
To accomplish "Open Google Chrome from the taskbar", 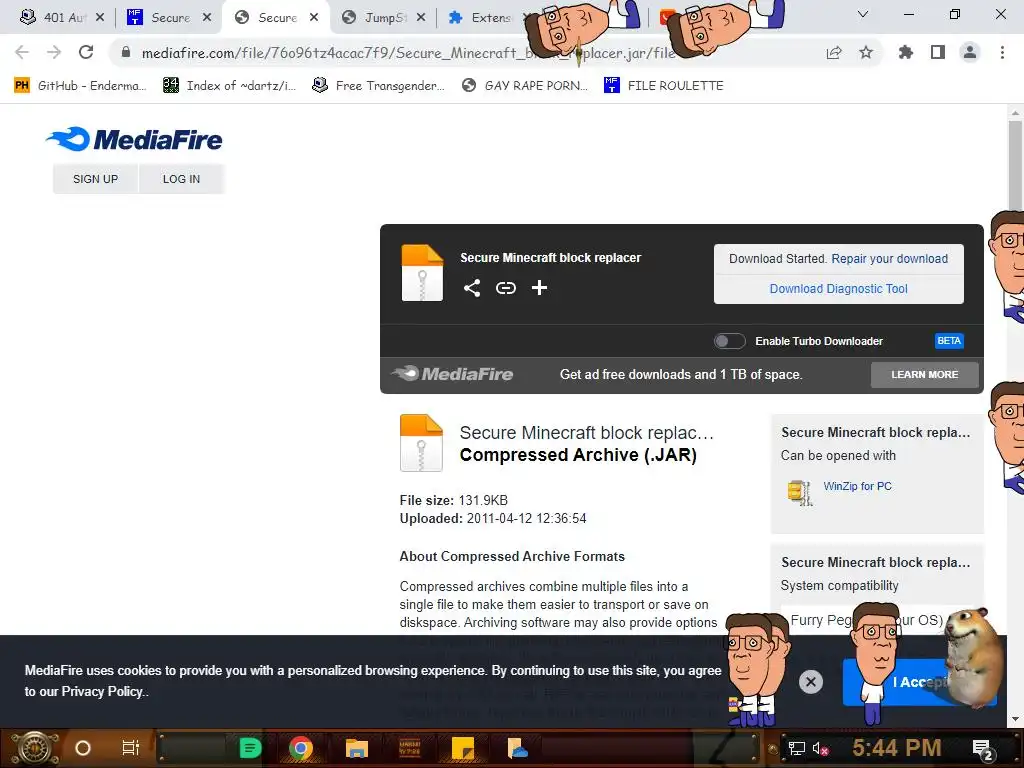I will 301,748.
